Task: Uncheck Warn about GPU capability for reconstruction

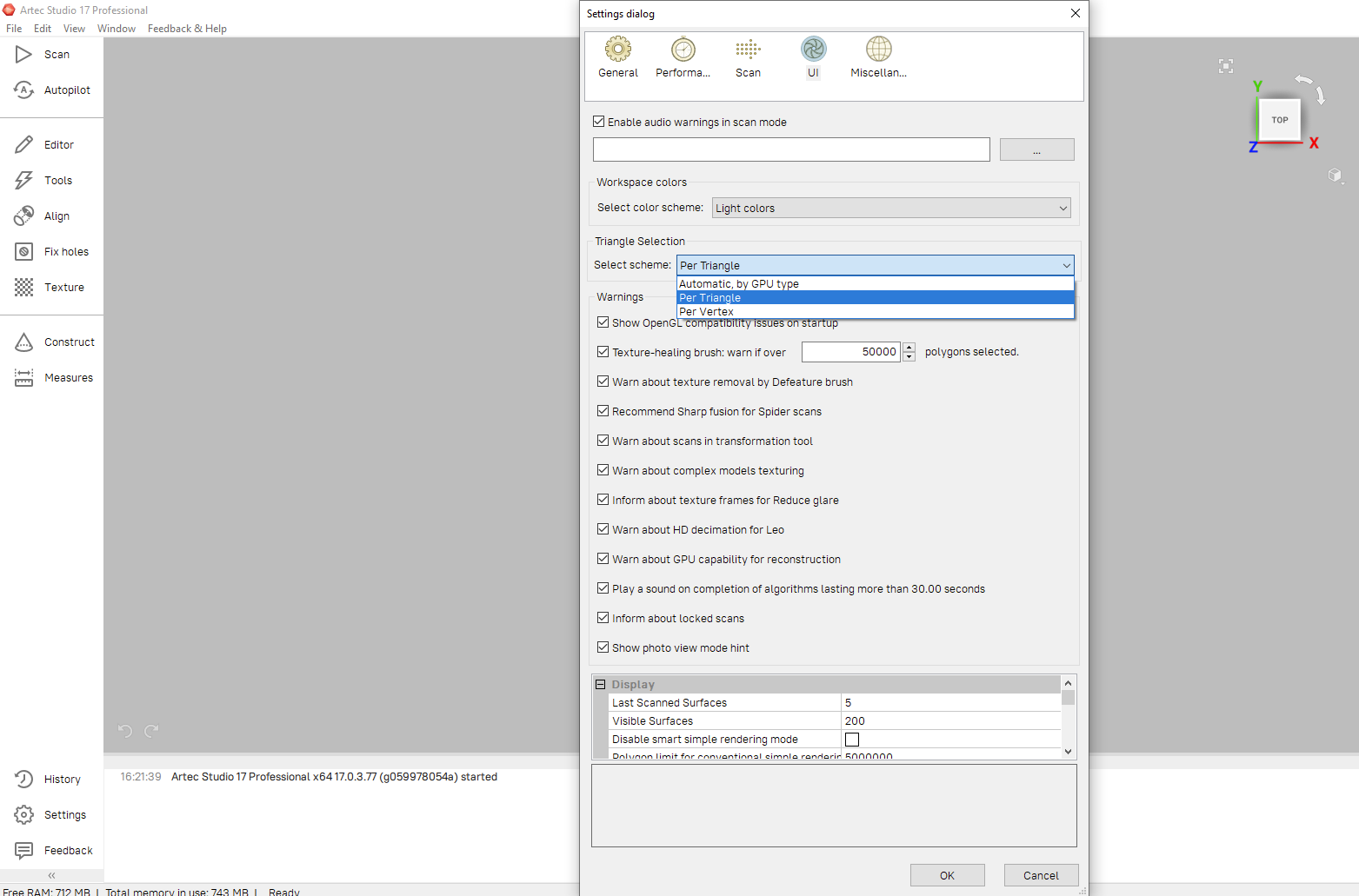Action: pyautogui.click(x=603, y=559)
